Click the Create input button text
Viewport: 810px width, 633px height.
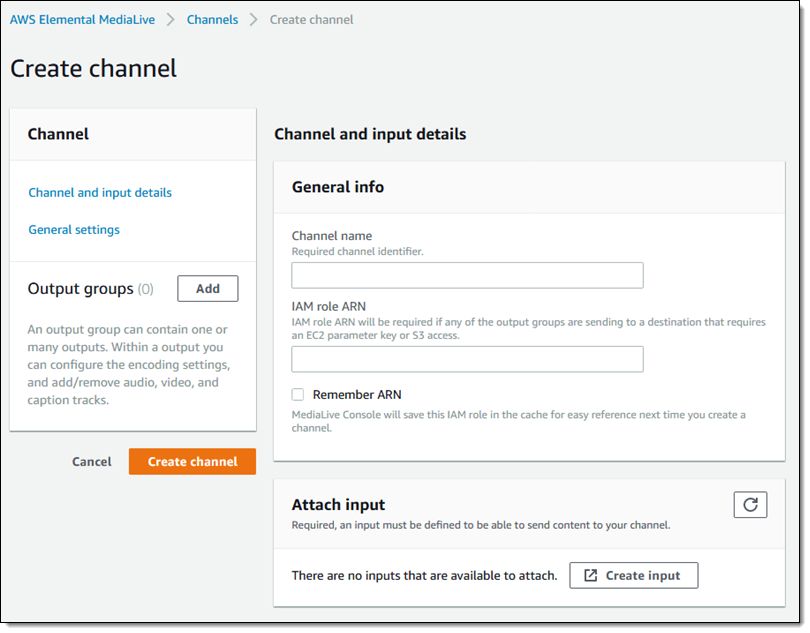click(x=643, y=575)
